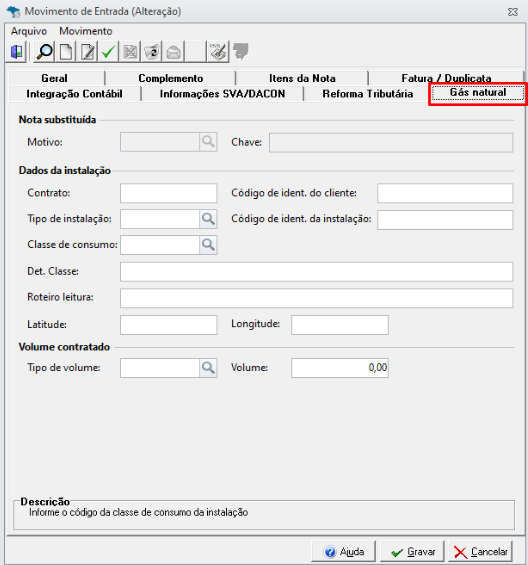Click the Ajuda help button
The width and height of the screenshot is (528, 565).
coord(343,552)
